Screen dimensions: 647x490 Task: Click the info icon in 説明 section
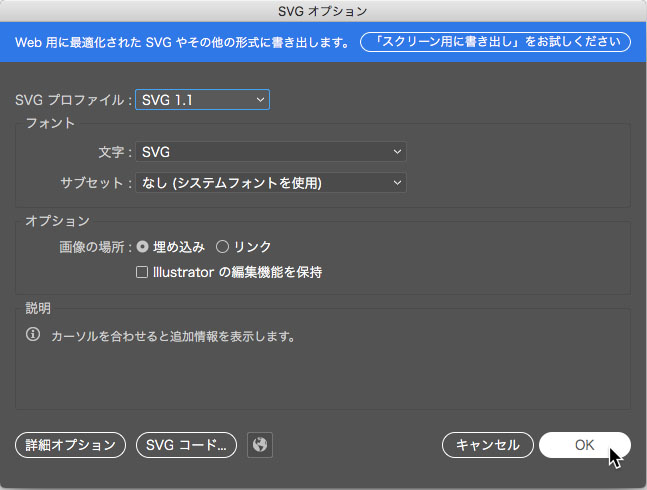pyautogui.click(x=33, y=334)
